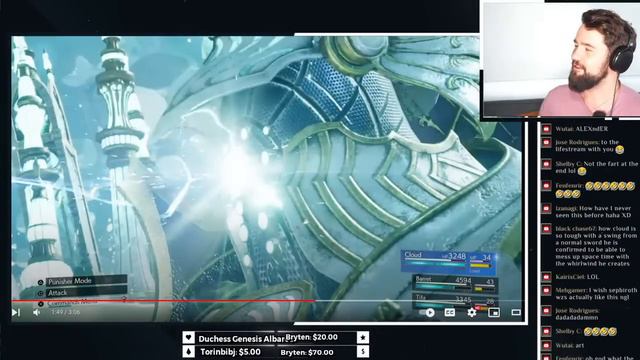Skip to the next video in player
Screen dimensions: 640x360
16,312
